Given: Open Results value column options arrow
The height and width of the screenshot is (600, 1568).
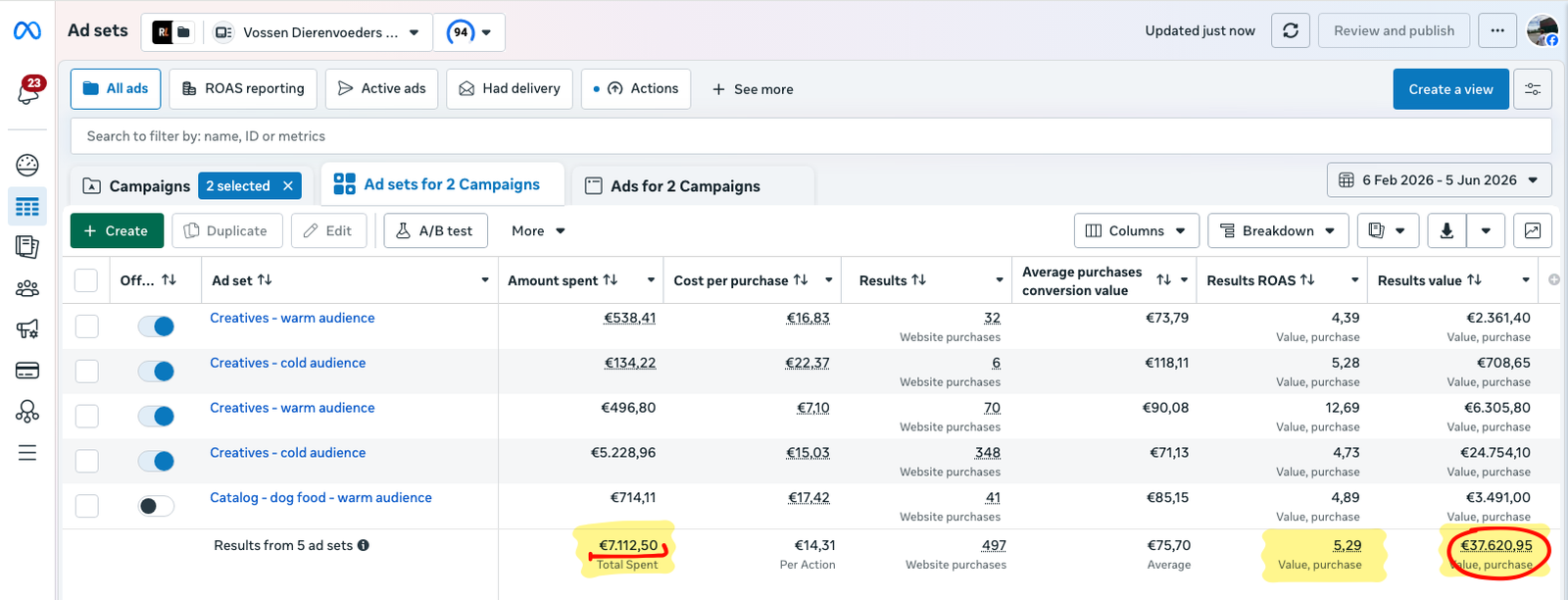Looking at the screenshot, I should coord(1526,280).
